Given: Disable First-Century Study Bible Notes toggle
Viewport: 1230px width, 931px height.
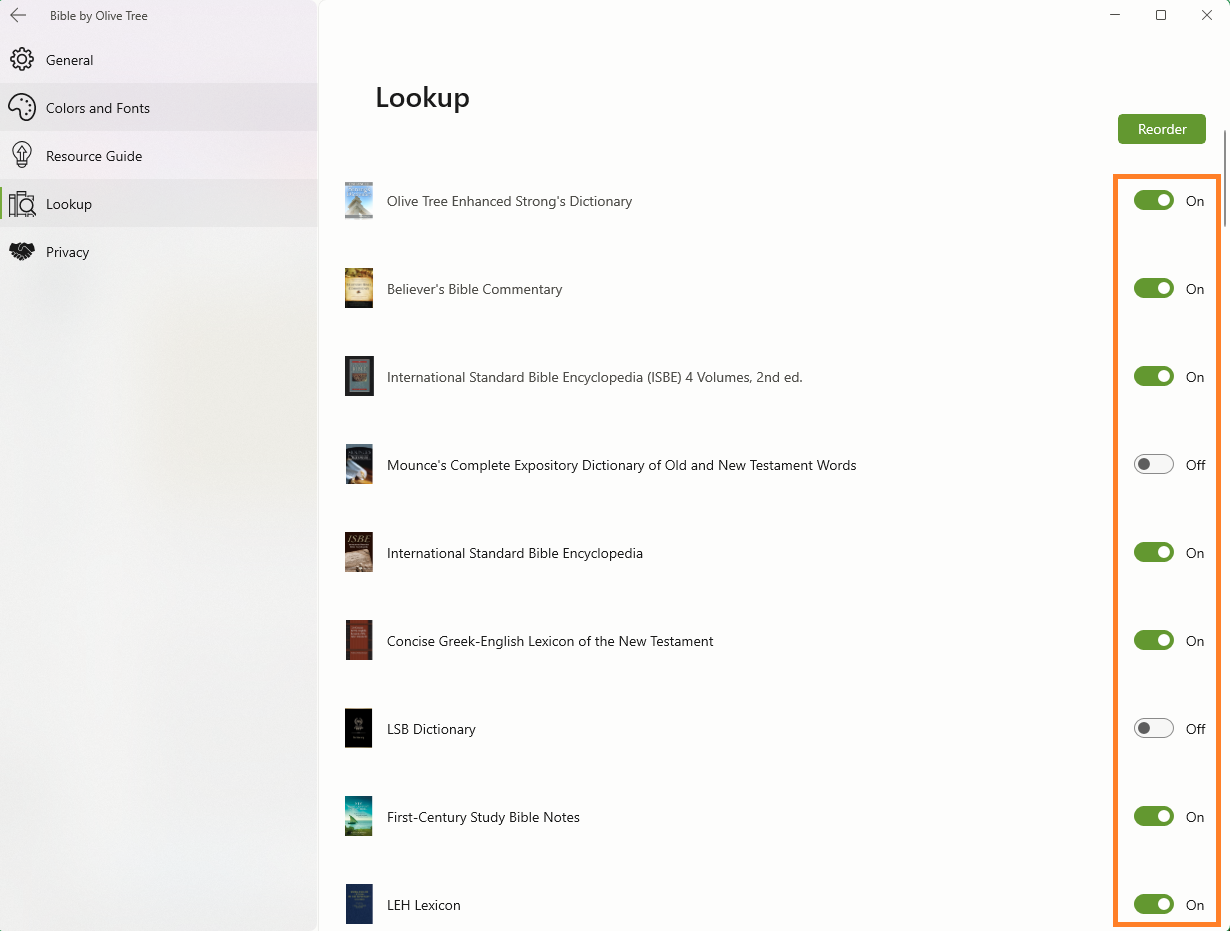Looking at the screenshot, I should 1154,817.
